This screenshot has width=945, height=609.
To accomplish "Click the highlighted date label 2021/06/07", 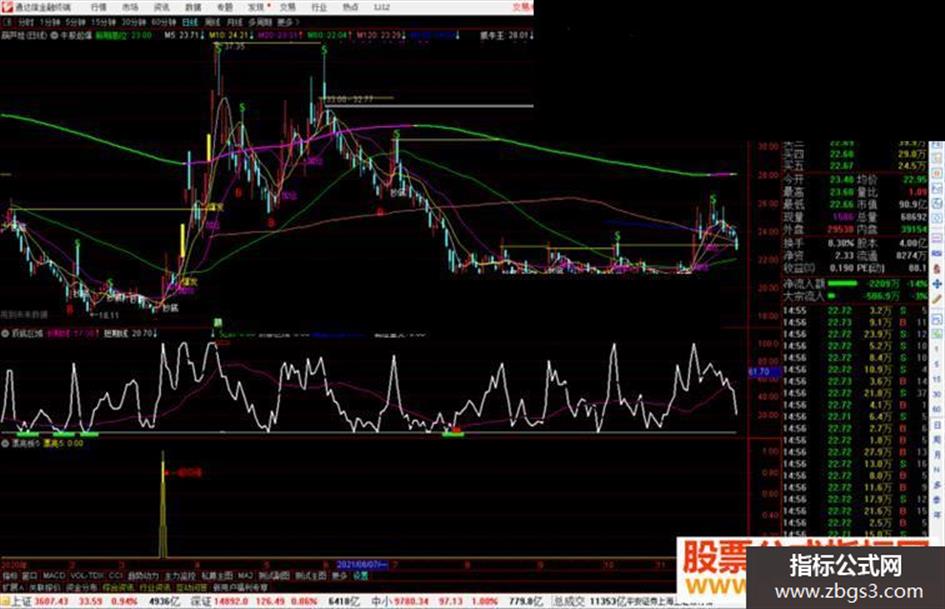I will coord(362,565).
